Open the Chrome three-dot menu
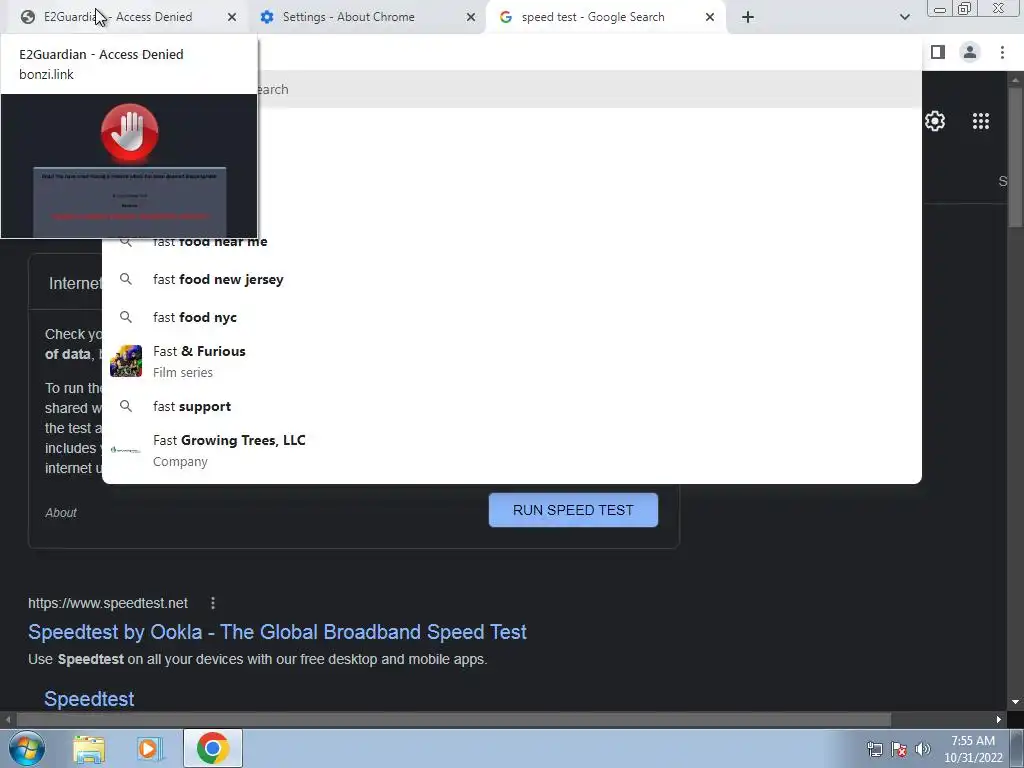This screenshot has width=1024, height=768. 1002,52
